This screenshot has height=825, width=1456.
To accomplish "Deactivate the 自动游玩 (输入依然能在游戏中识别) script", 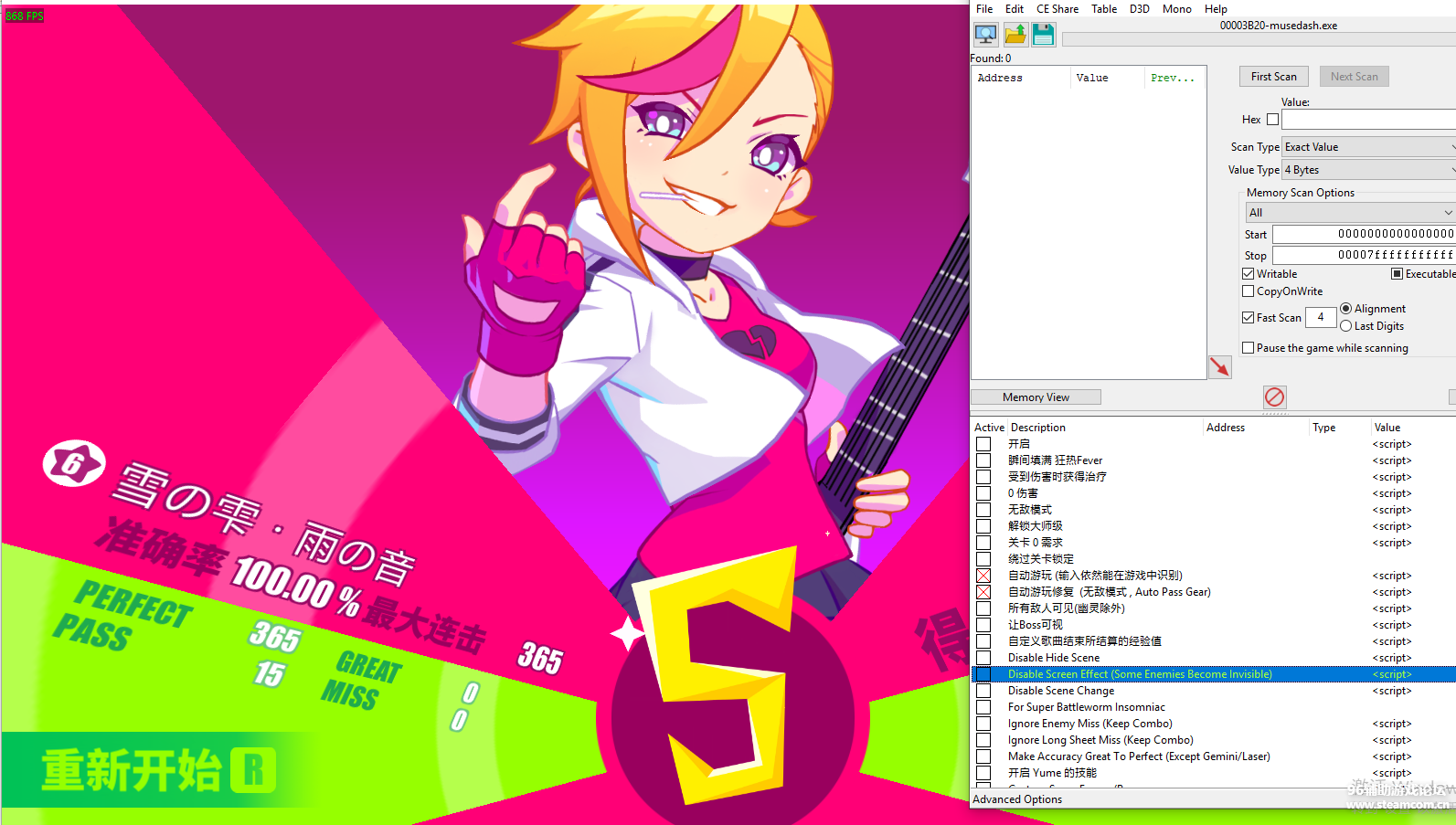I will pos(983,576).
